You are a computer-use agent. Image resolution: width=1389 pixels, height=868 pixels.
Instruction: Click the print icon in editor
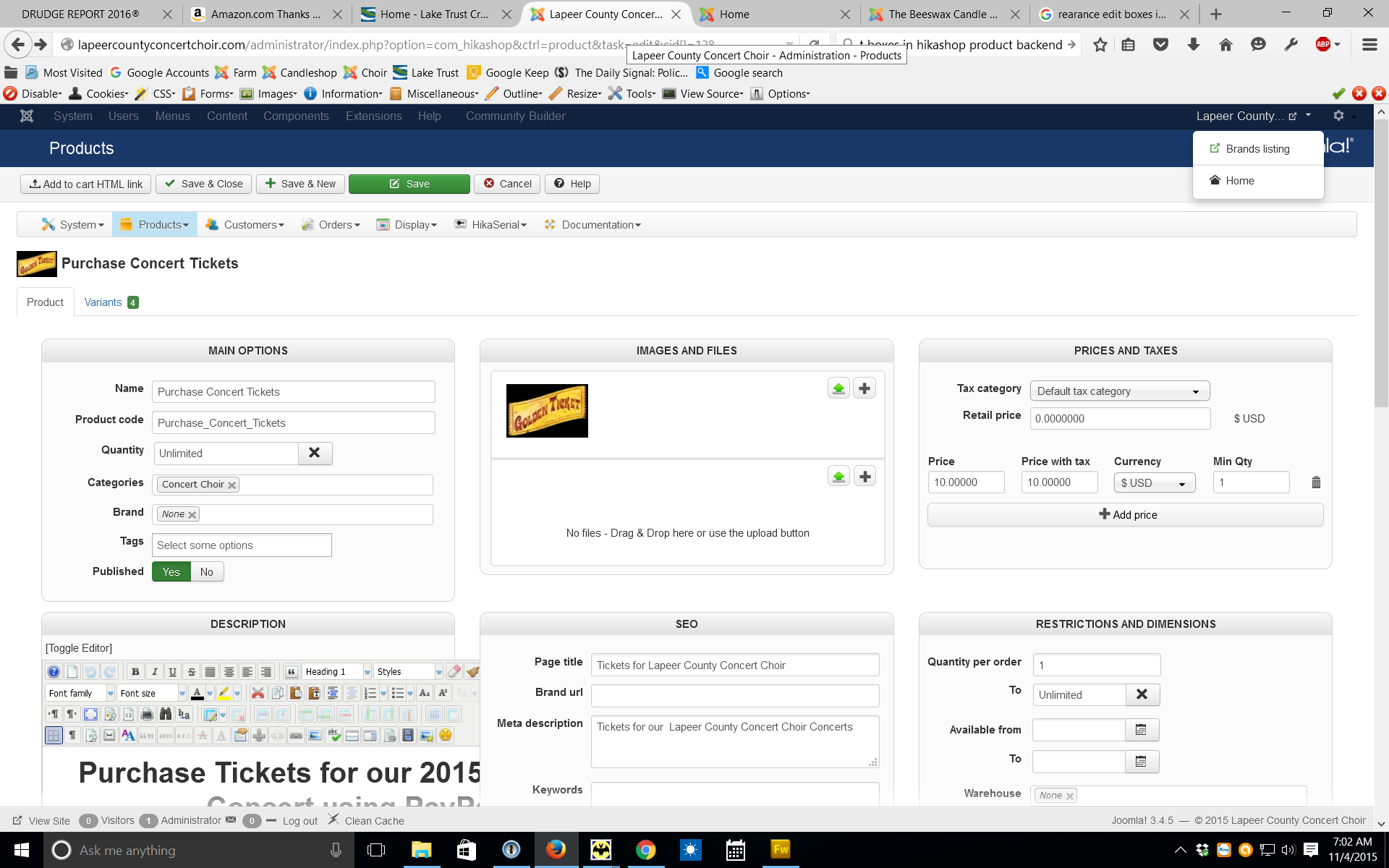point(147,714)
